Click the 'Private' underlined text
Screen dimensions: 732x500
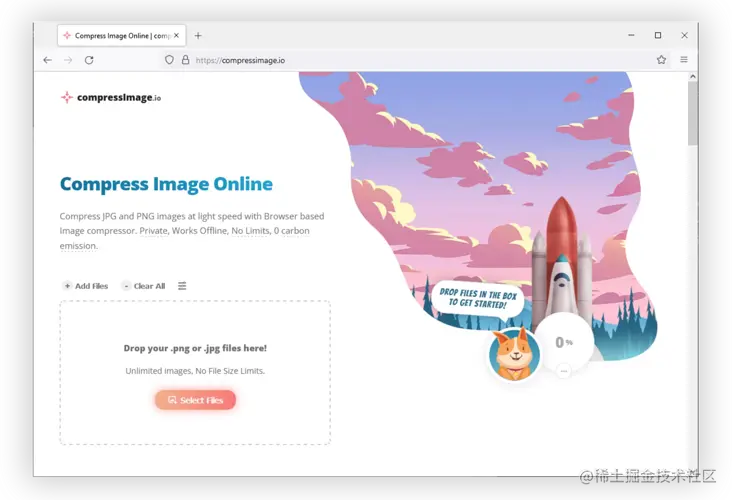153,231
